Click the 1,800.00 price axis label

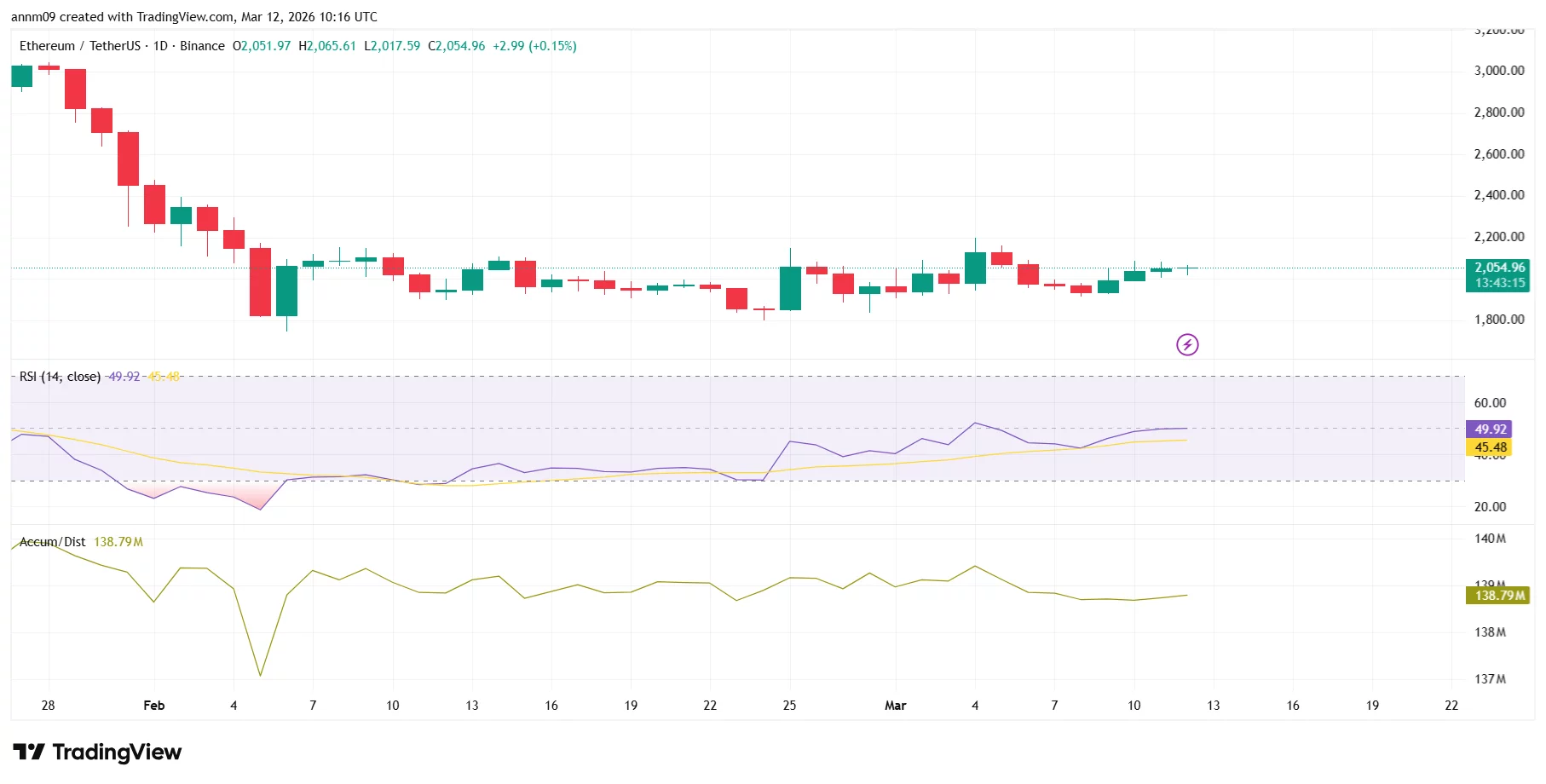(1500, 320)
